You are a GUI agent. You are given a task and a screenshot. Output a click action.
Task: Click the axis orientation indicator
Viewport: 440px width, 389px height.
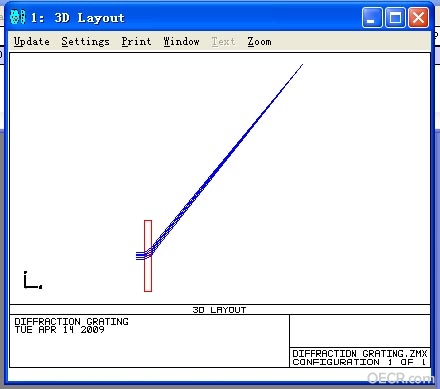tap(33, 280)
